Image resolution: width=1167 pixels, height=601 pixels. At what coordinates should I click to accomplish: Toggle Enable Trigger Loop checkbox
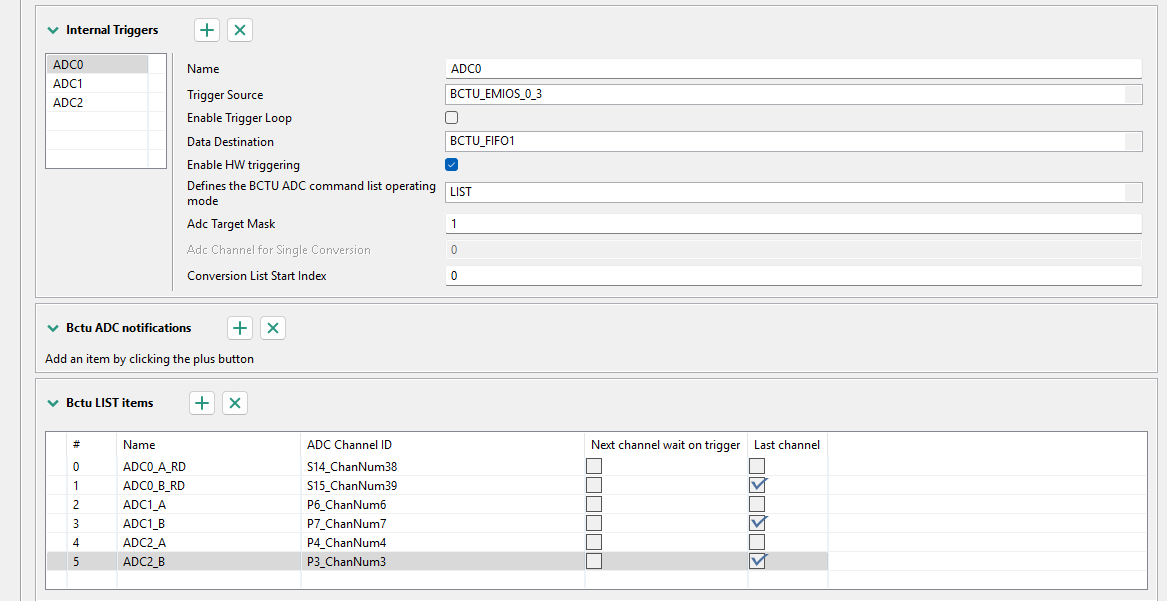[451, 118]
